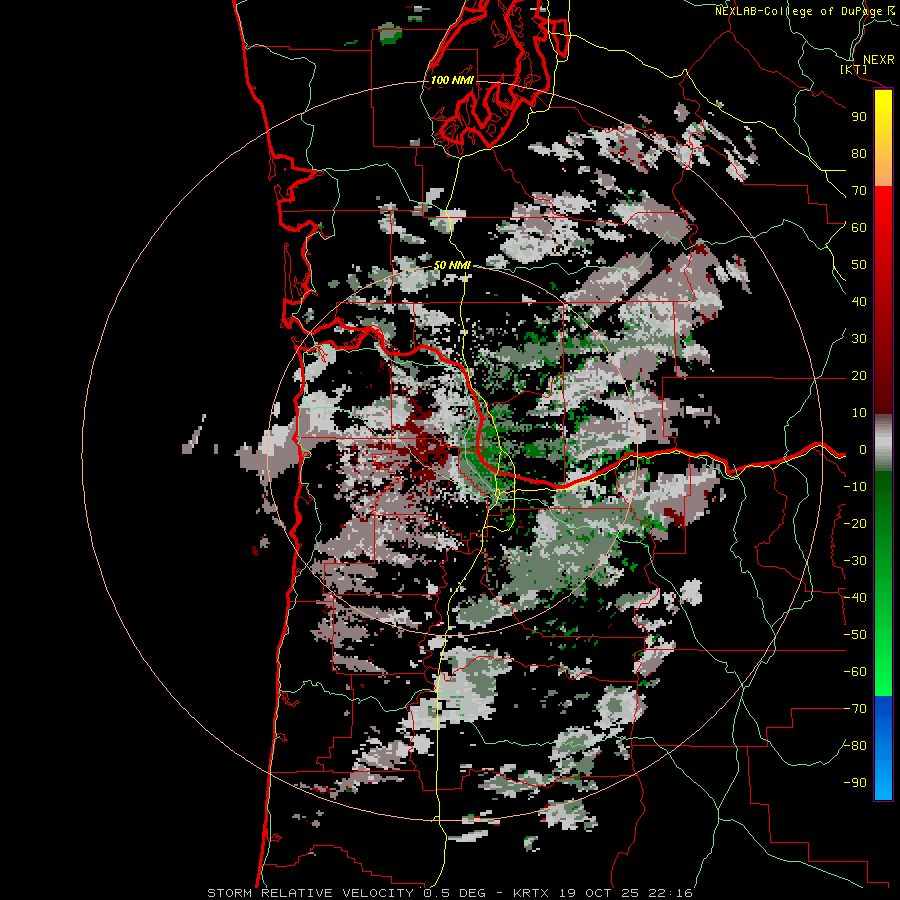Click the -70 value on the velocity scale
The width and height of the screenshot is (900, 900).
855,709
